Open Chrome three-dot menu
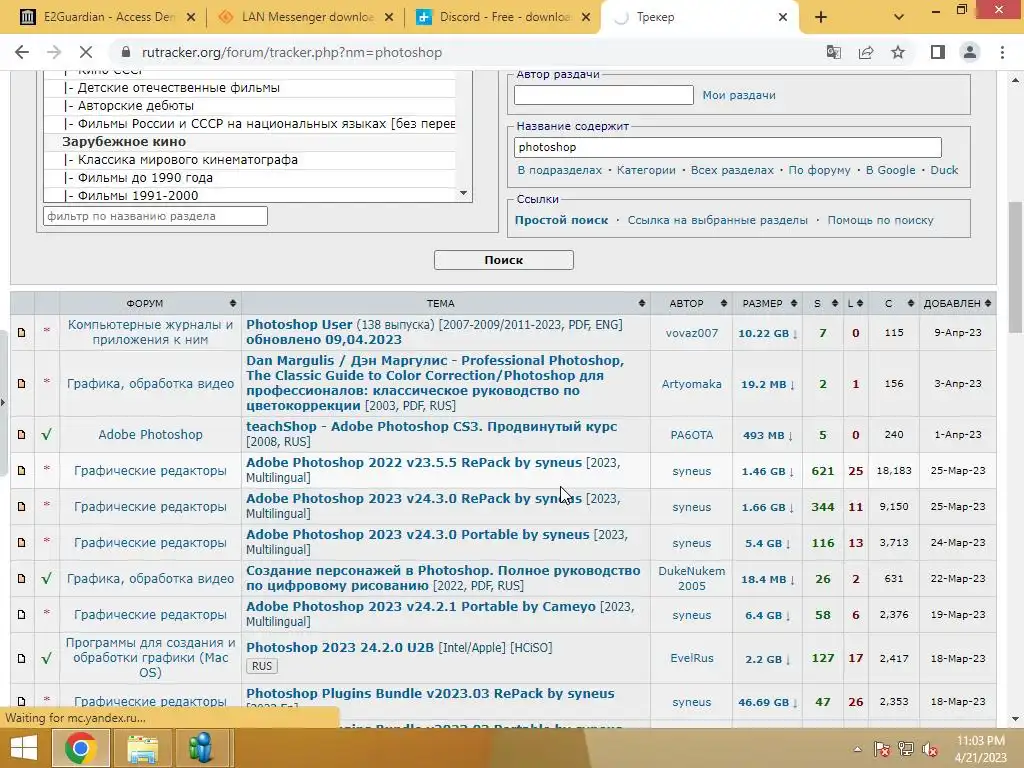This screenshot has height=768, width=1024. 1002,52
